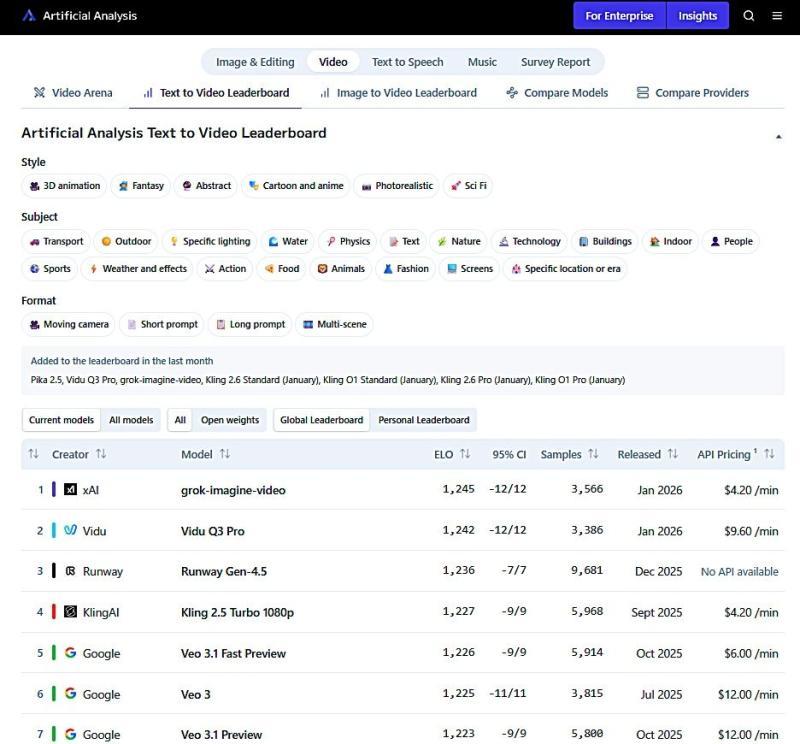Toggle the Photorealistic style filter
Screen dimensions: 800x744
pyautogui.click(x=397, y=186)
